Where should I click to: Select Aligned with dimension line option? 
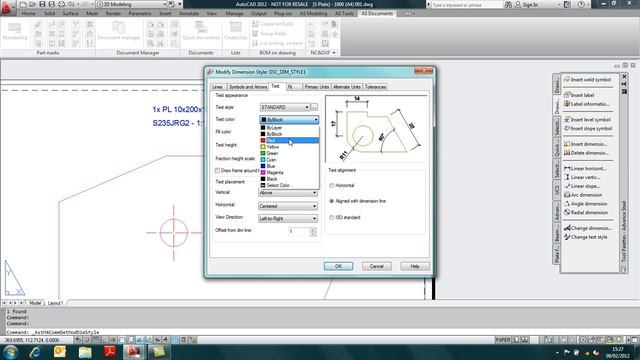tap(357, 201)
